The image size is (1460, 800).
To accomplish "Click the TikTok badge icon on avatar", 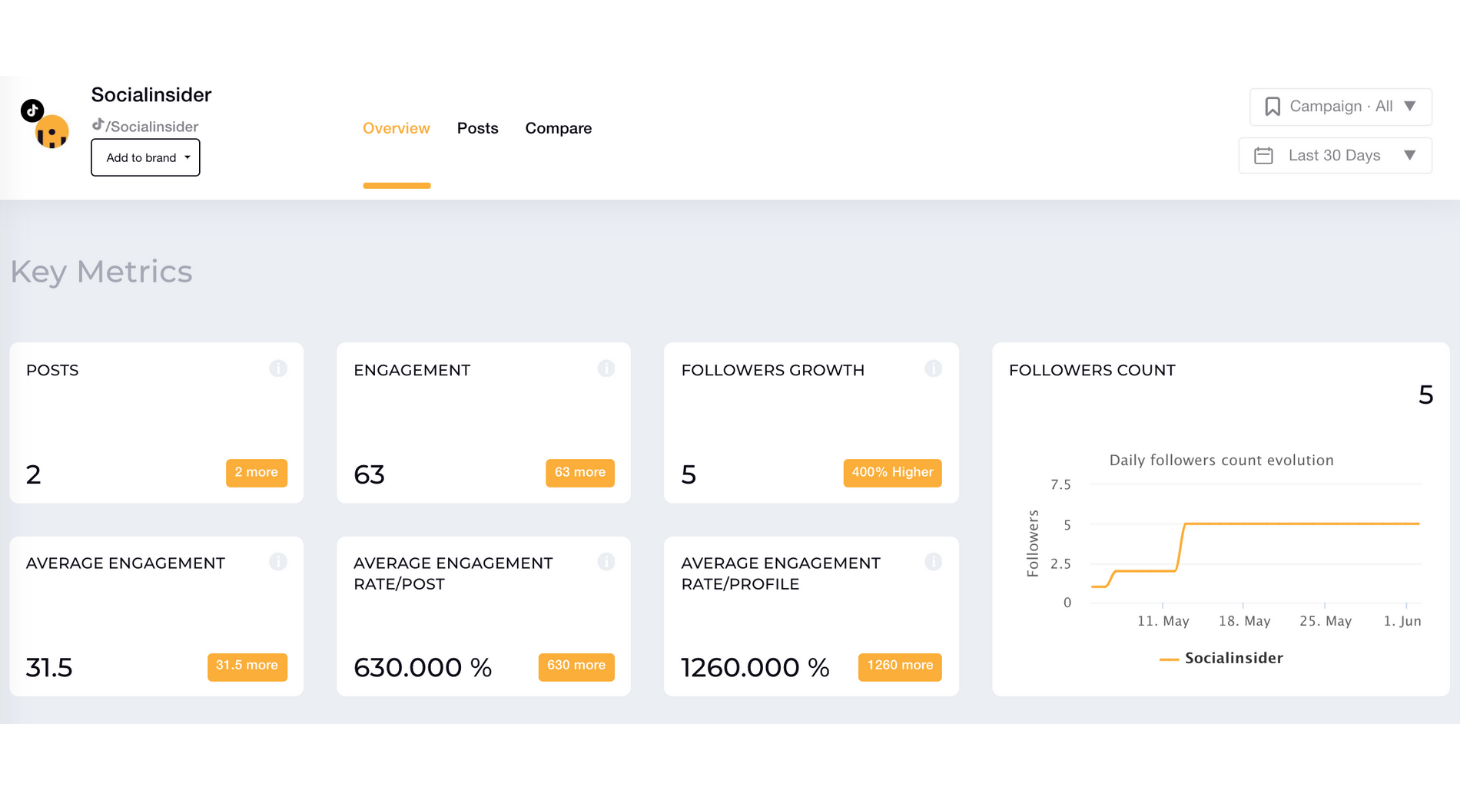I will pos(33,111).
